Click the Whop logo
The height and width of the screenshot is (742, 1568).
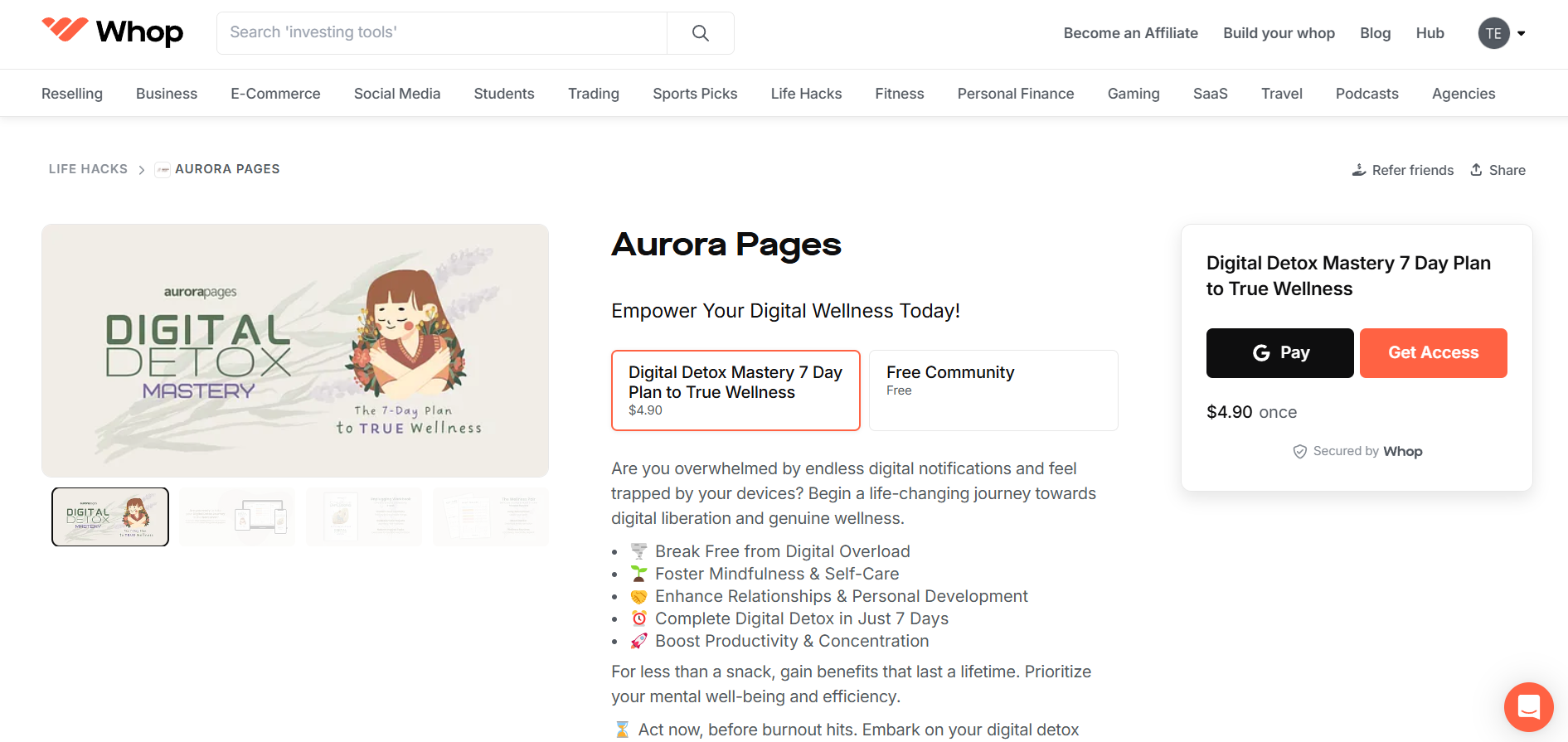[x=113, y=32]
